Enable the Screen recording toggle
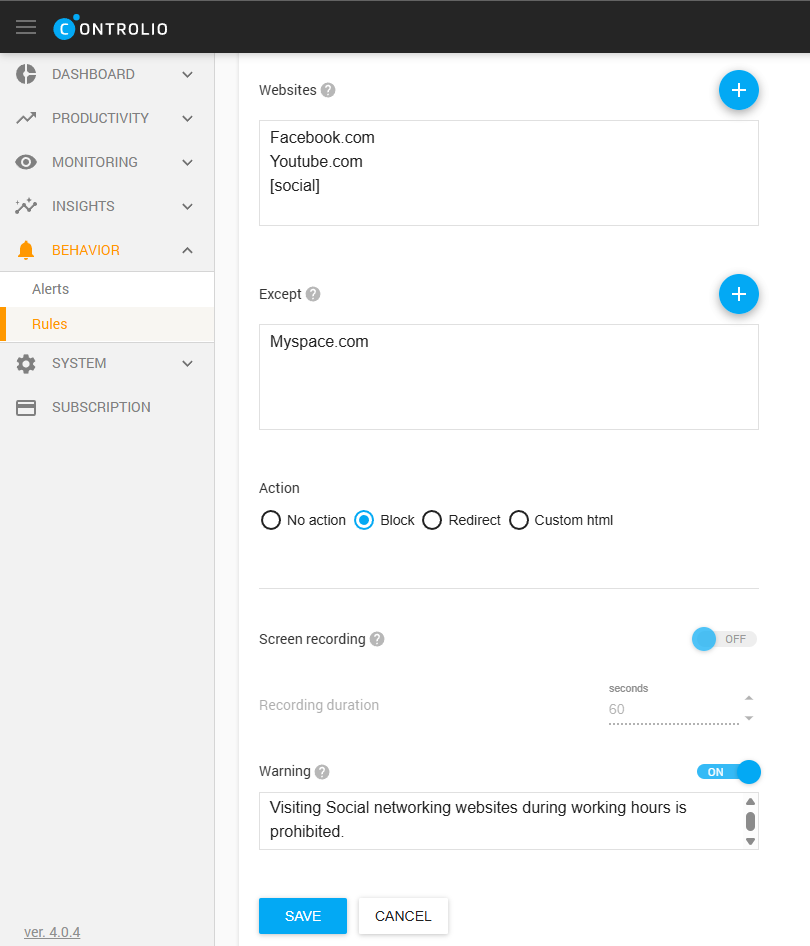The width and height of the screenshot is (810, 946). click(724, 639)
